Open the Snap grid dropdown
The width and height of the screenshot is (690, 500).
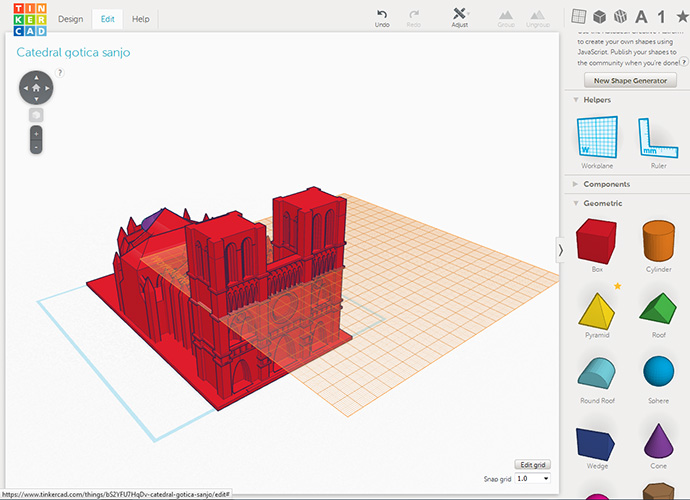532,478
